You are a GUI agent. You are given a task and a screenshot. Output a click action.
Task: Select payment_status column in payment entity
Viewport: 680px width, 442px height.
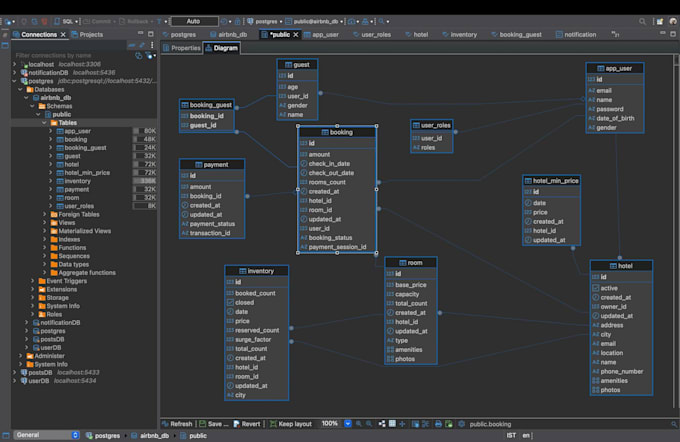[212, 224]
